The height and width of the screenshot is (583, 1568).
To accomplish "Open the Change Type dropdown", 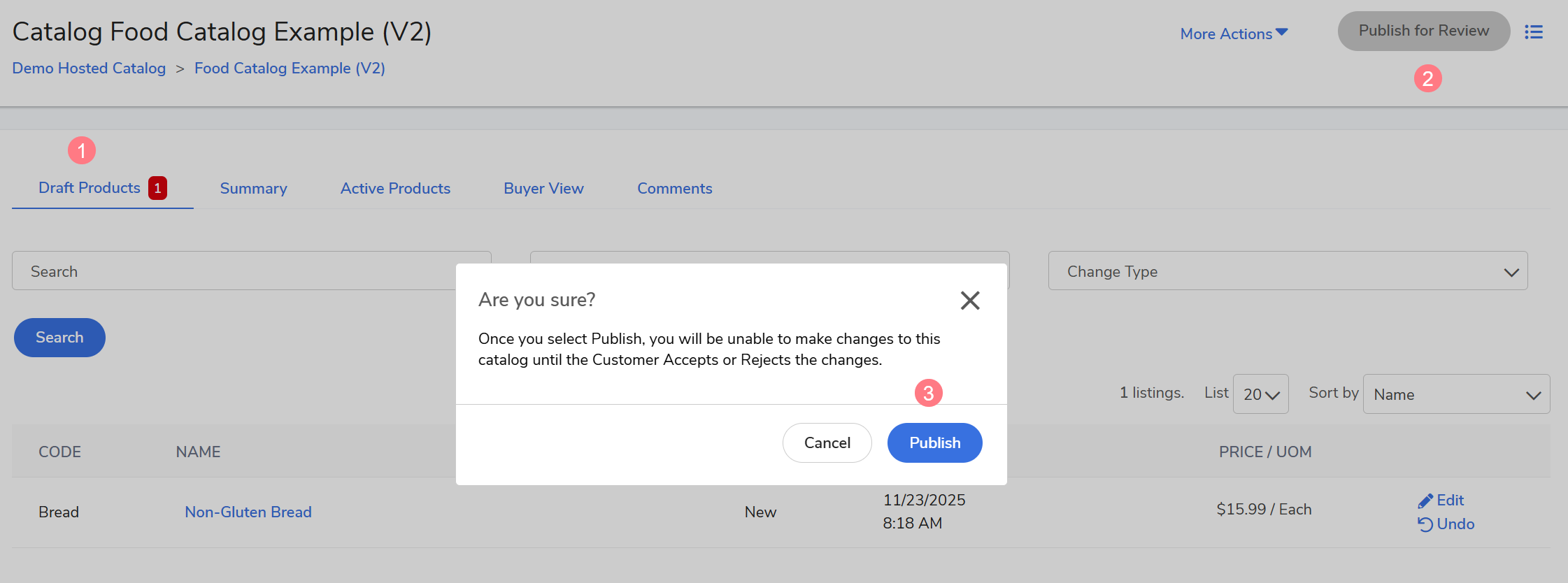I will click(1287, 271).
